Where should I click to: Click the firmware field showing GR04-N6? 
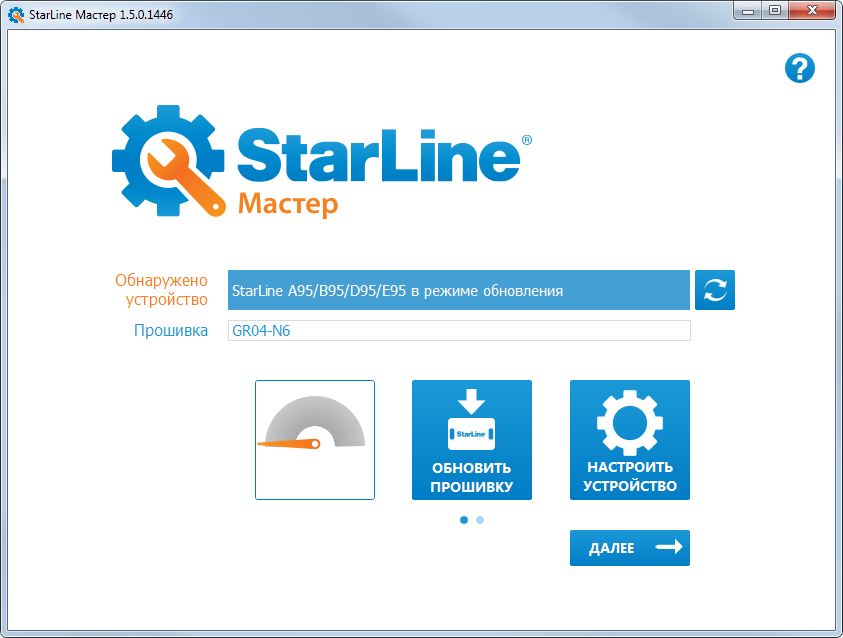[458, 331]
